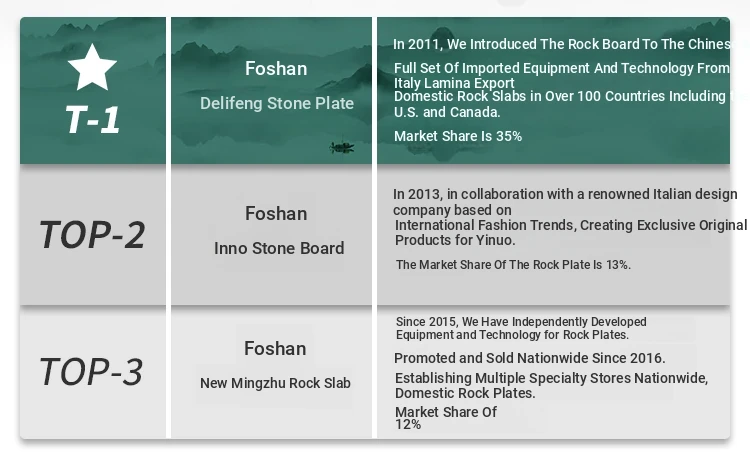This screenshot has width=750, height=460.
Task: Select the TOP-3 rank label
Action: tap(91, 372)
